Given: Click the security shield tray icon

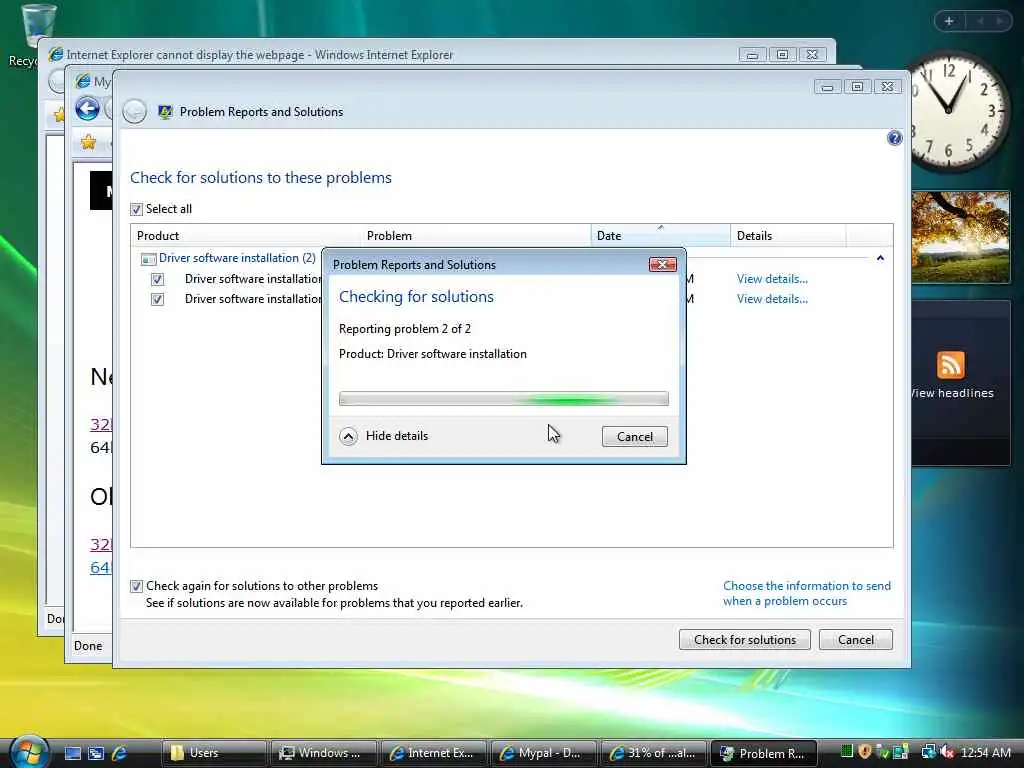Looking at the screenshot, I should 865,752.
